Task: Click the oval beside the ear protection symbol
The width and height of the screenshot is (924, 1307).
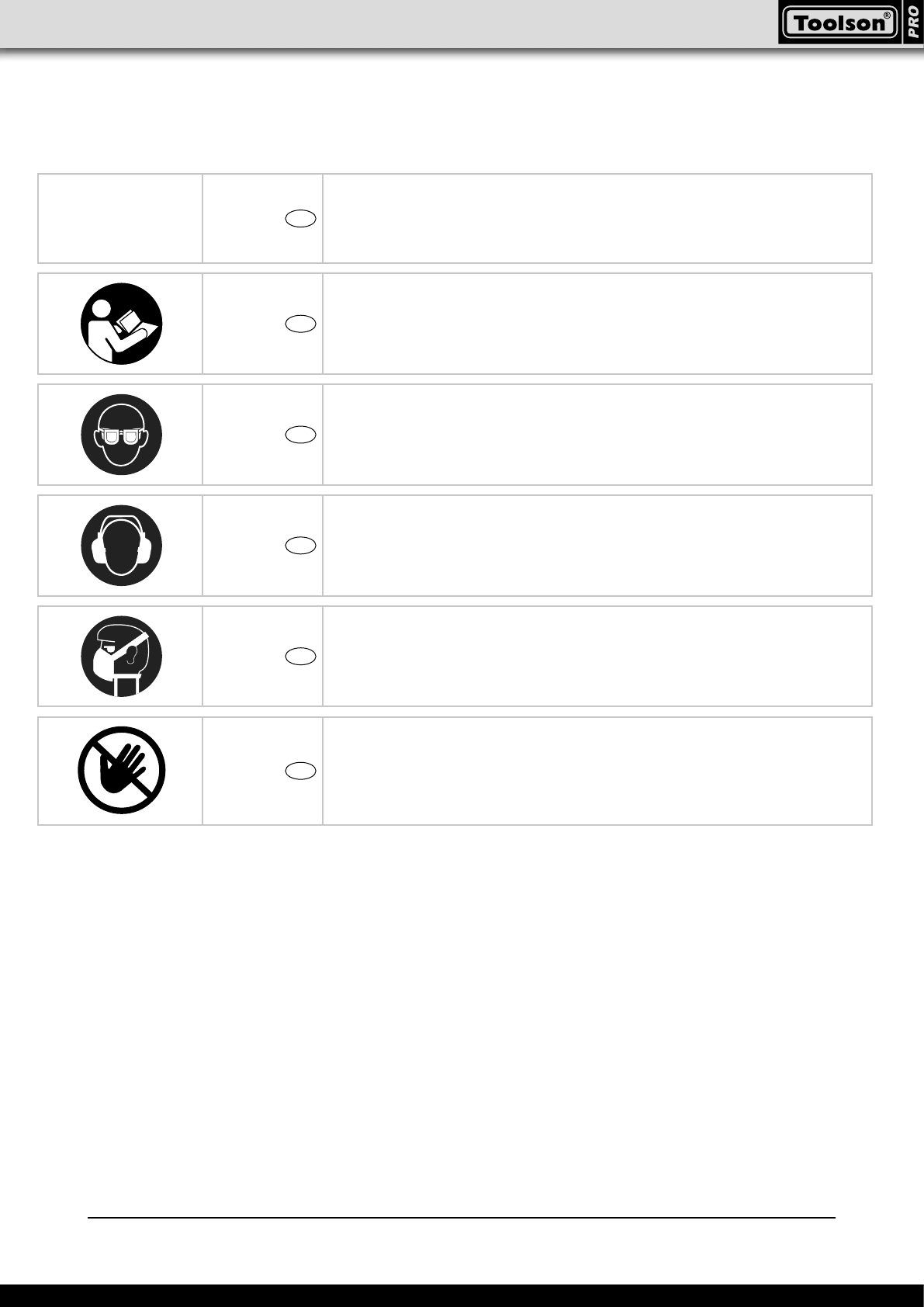Action: [300, 546]
